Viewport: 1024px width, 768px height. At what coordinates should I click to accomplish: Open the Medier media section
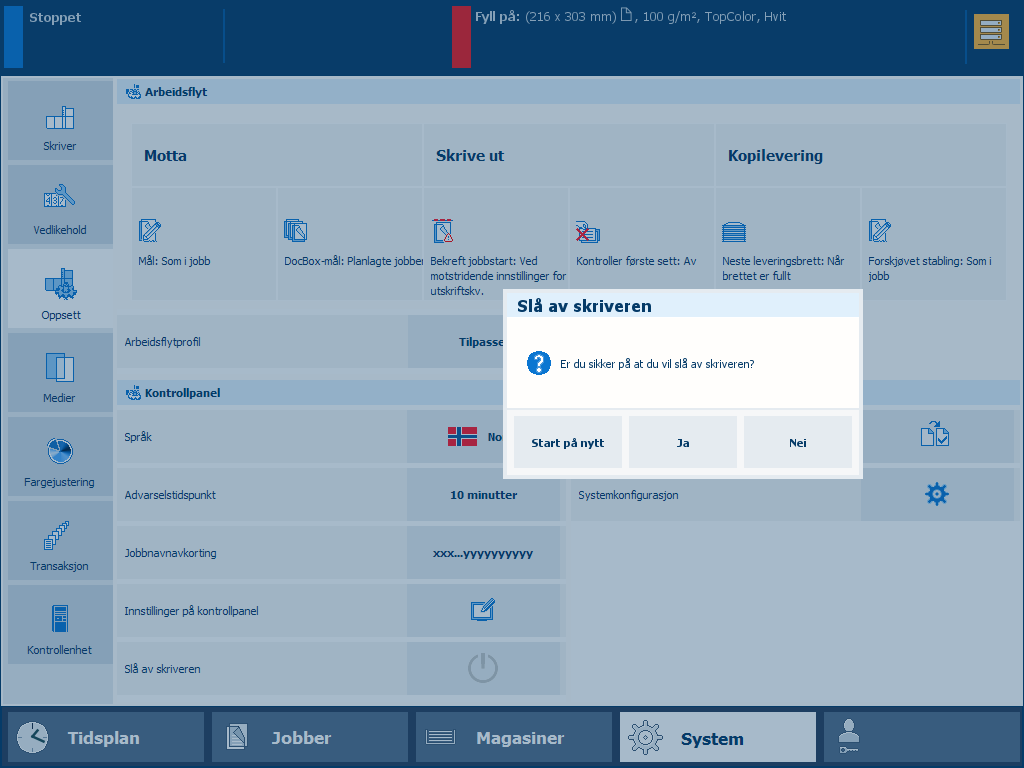click(x=60, y=372)
